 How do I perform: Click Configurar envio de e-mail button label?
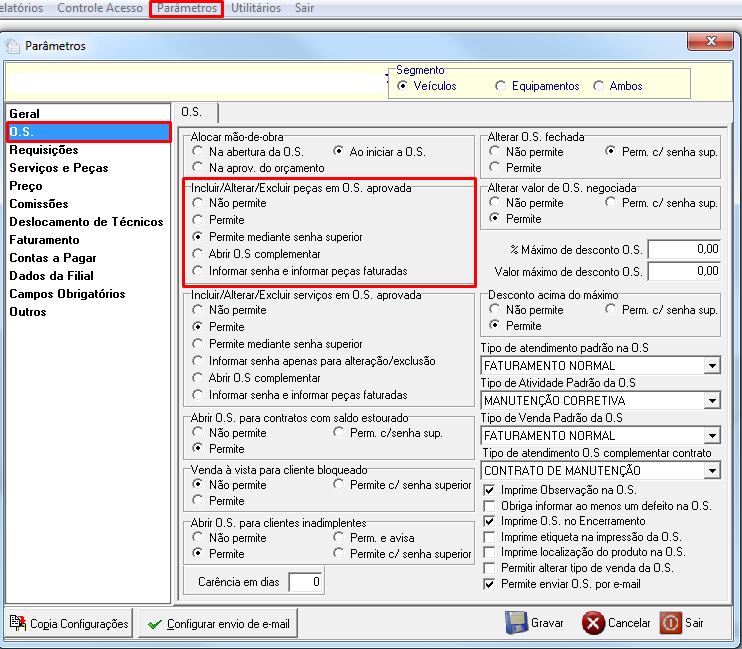point(228,624)
